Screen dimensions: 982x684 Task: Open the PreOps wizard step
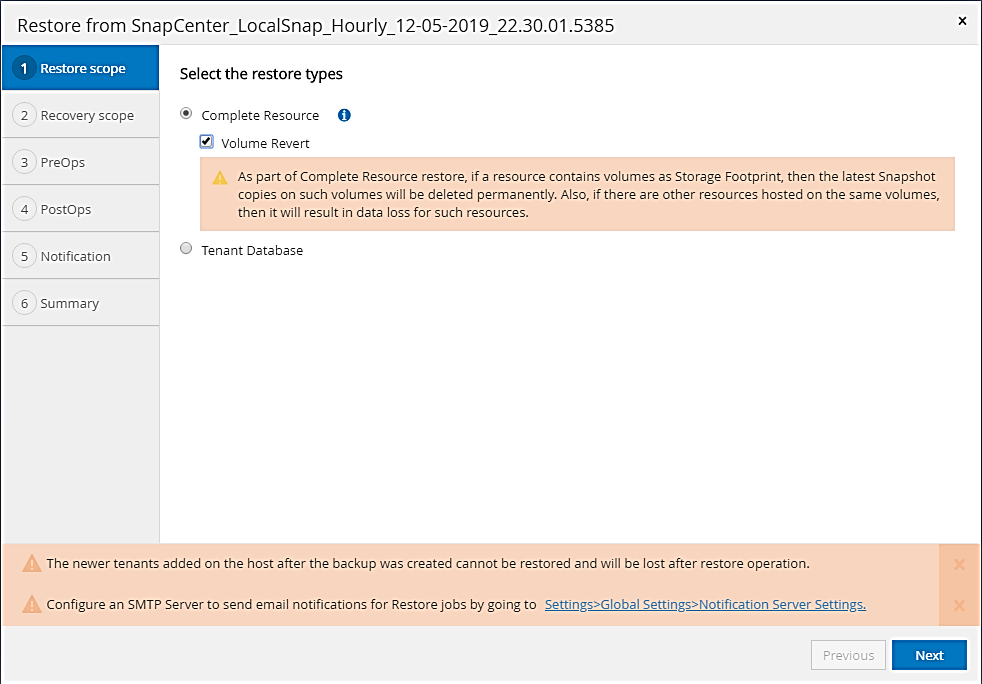[x=62, y=162]
